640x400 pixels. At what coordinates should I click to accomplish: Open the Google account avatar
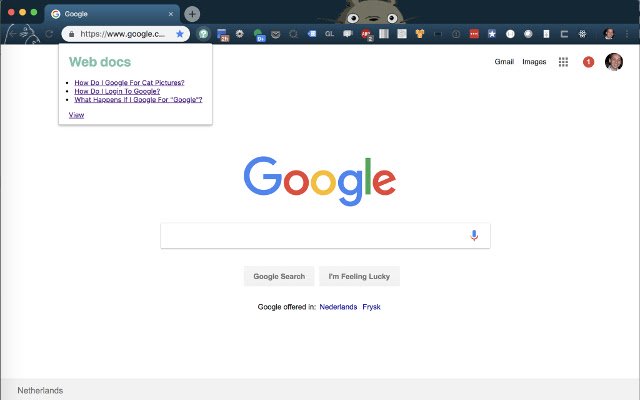[x=613, y=62]
